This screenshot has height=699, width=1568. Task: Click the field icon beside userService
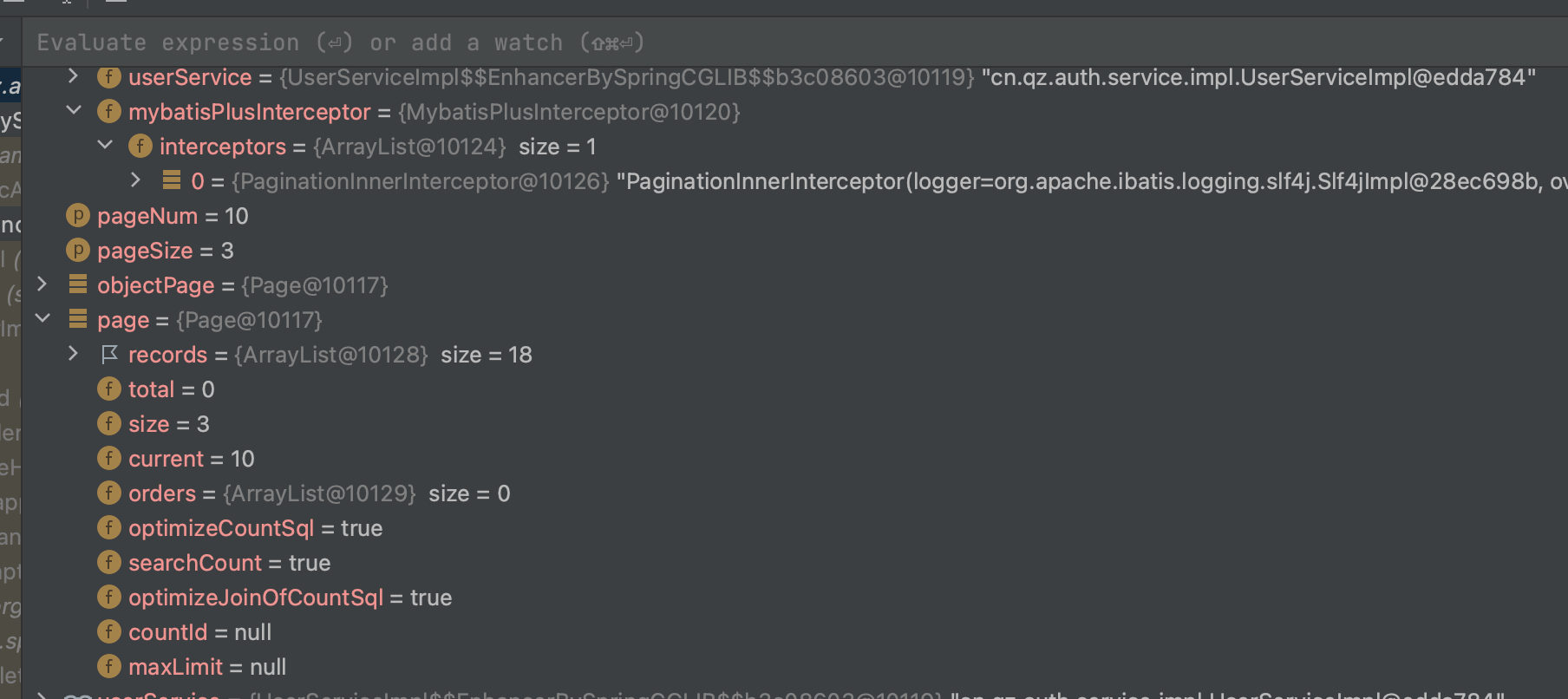click(x=108, y=77)
